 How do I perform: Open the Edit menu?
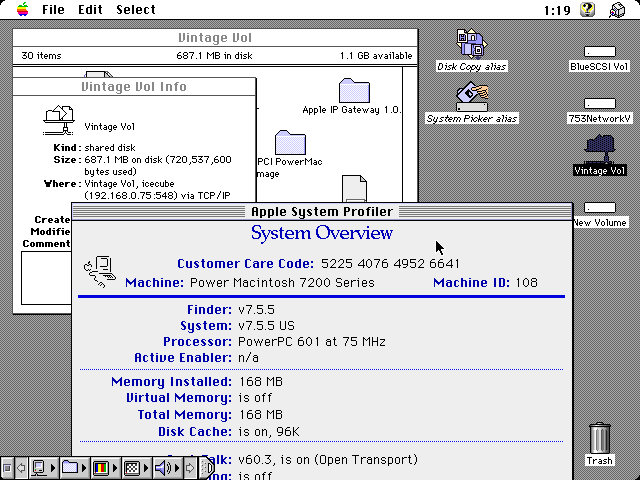(90, 10)
